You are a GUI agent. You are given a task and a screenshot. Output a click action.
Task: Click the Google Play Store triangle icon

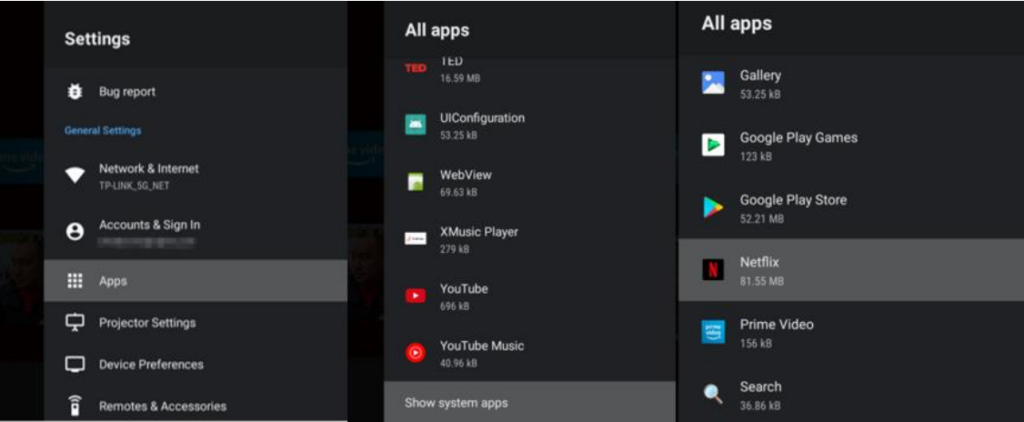713,206
